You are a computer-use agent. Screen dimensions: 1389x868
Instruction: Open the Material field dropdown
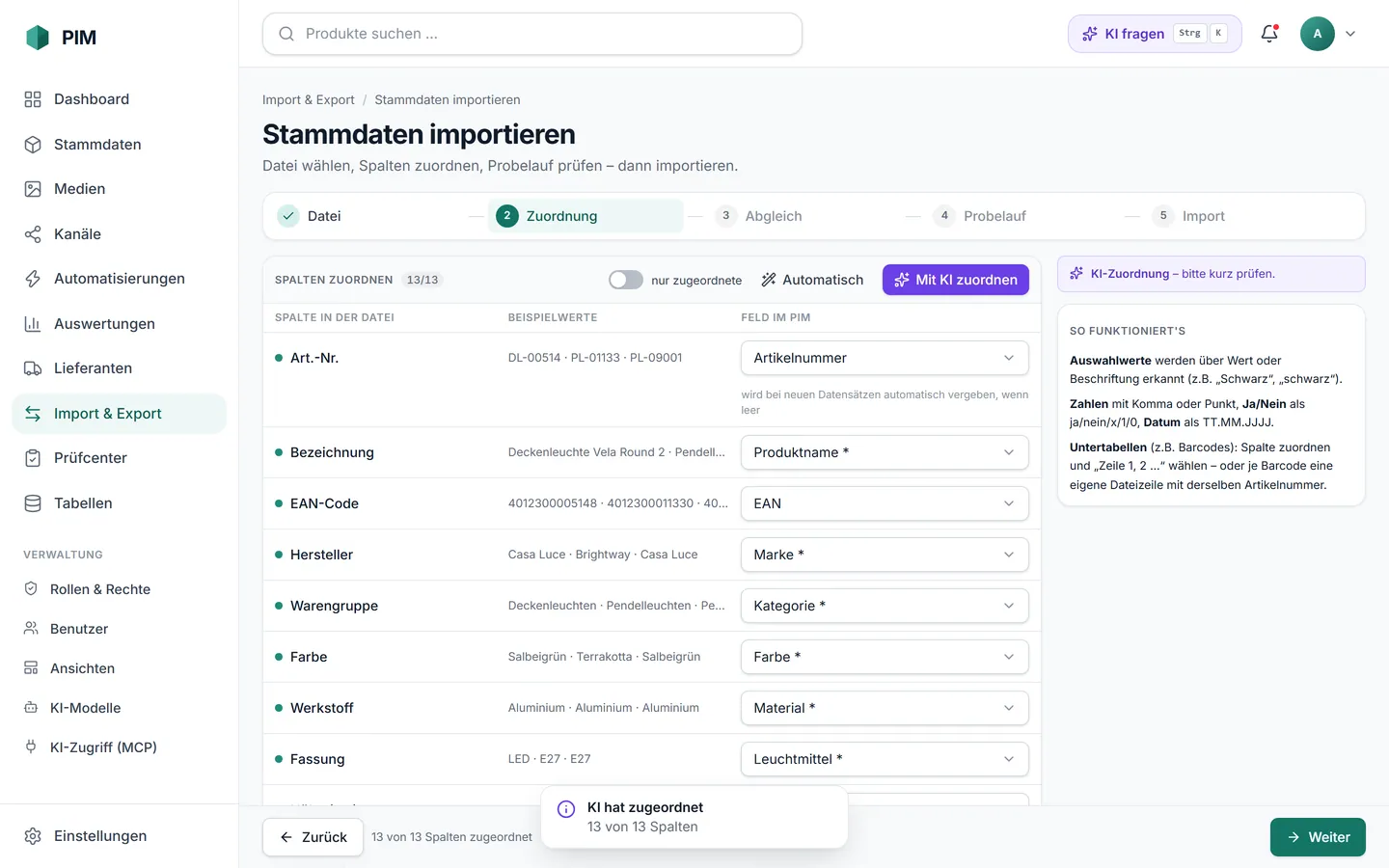(885, 708)
